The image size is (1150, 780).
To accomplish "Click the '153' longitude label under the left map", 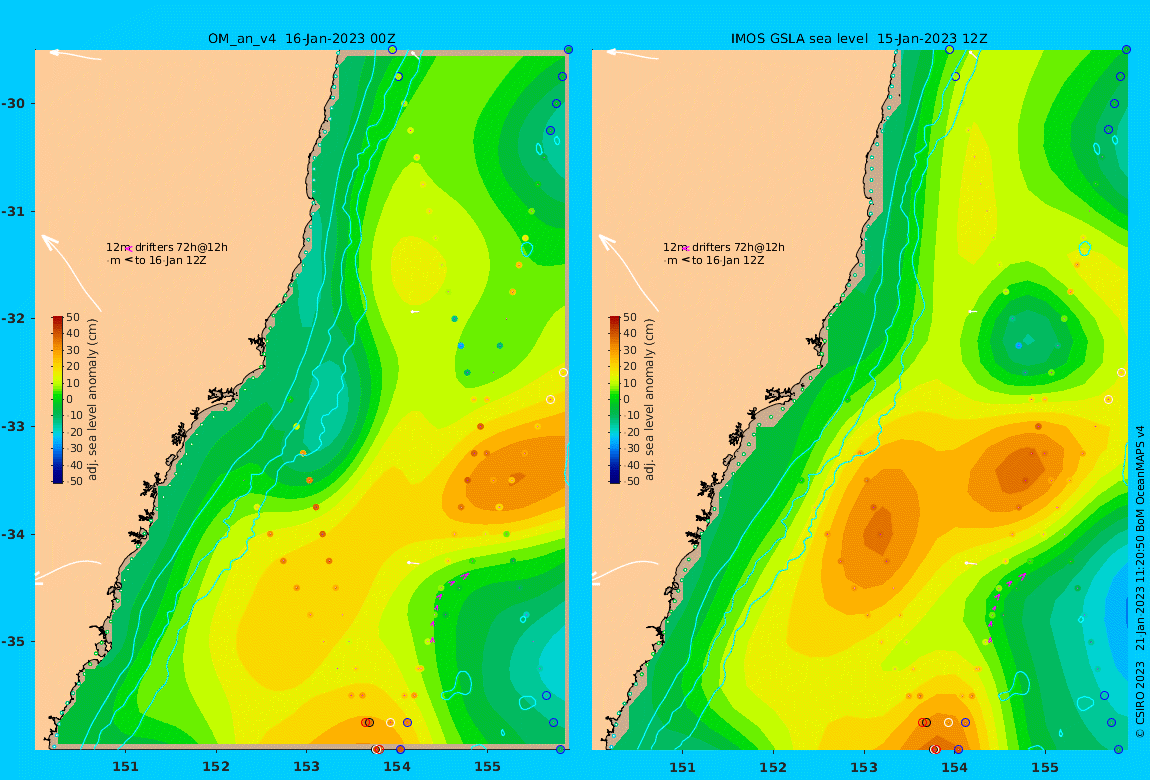I will [307, 767].
